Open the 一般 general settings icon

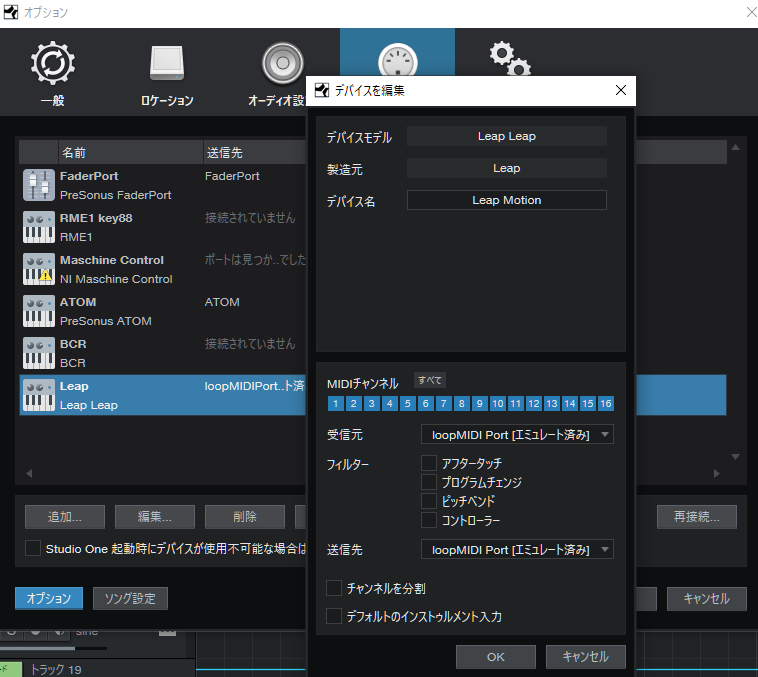click(x=53, y=63)
